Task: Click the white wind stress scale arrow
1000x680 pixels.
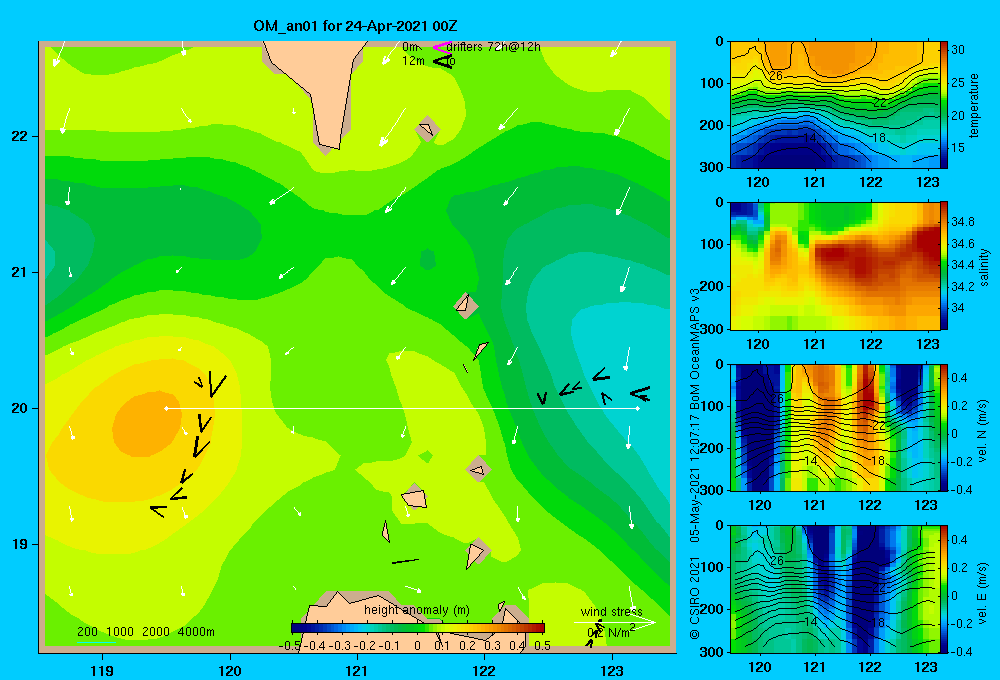Action: (x=614, y=622)
